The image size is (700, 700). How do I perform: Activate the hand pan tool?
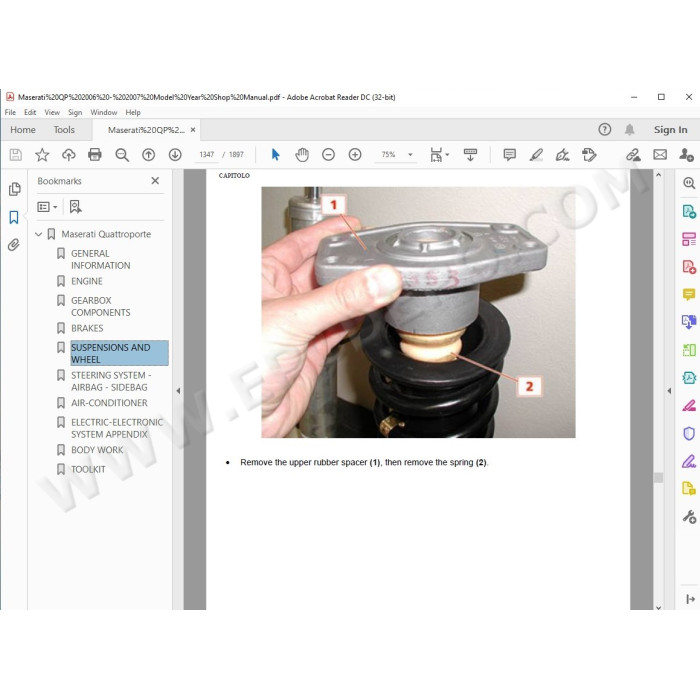[302, 154]
